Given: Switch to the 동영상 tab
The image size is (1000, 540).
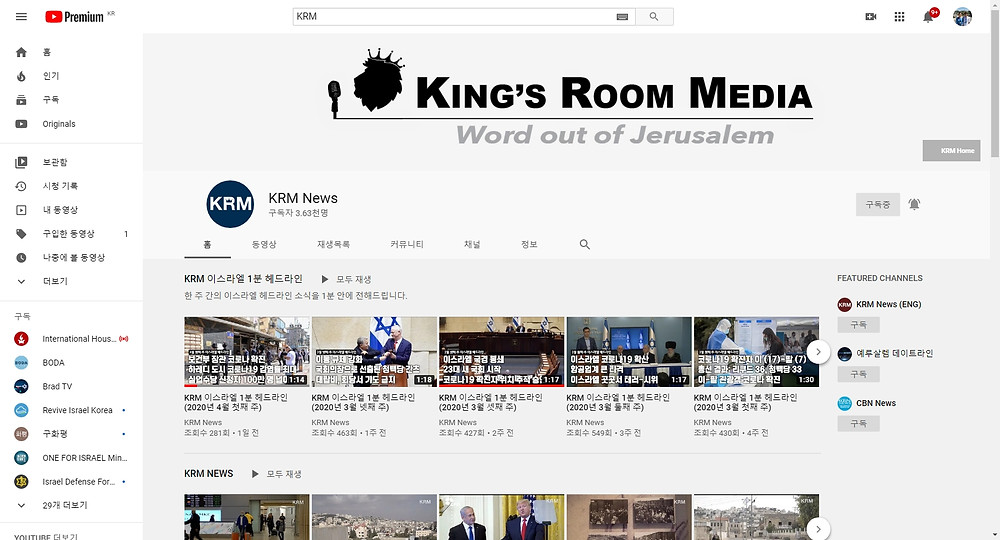Looking at the screenshot, I should click(x=264, y=245).
